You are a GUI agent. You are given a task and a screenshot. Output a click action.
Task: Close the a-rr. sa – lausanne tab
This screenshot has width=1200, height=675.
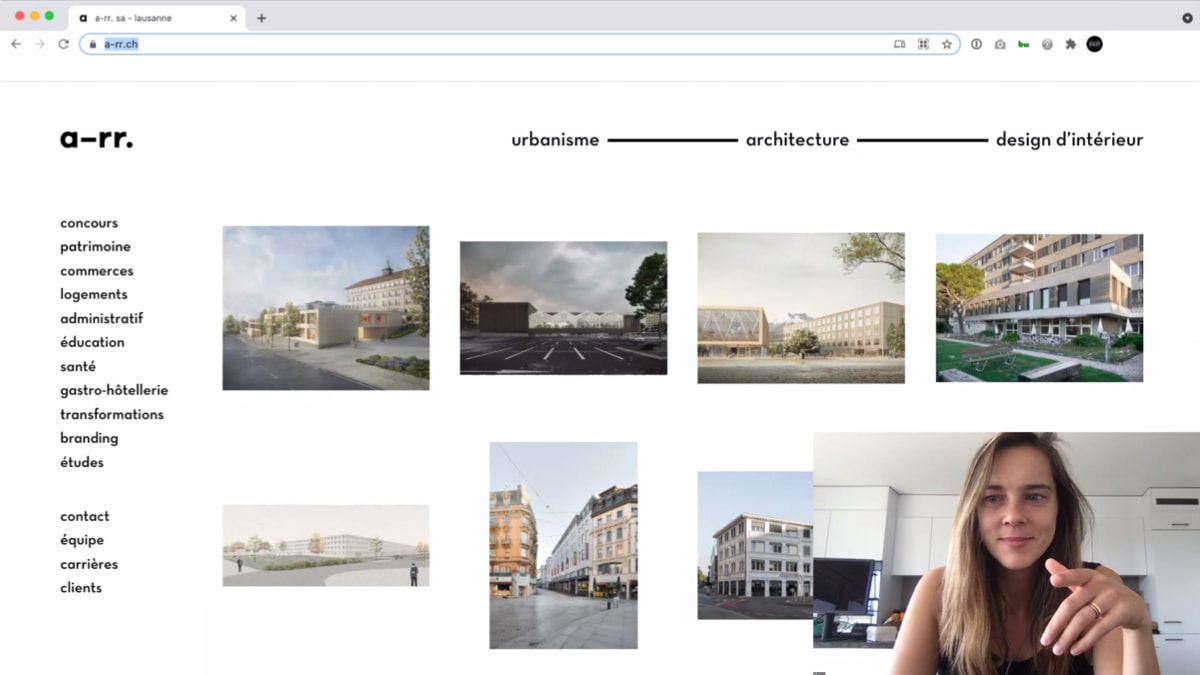click(x=233, y=18)
